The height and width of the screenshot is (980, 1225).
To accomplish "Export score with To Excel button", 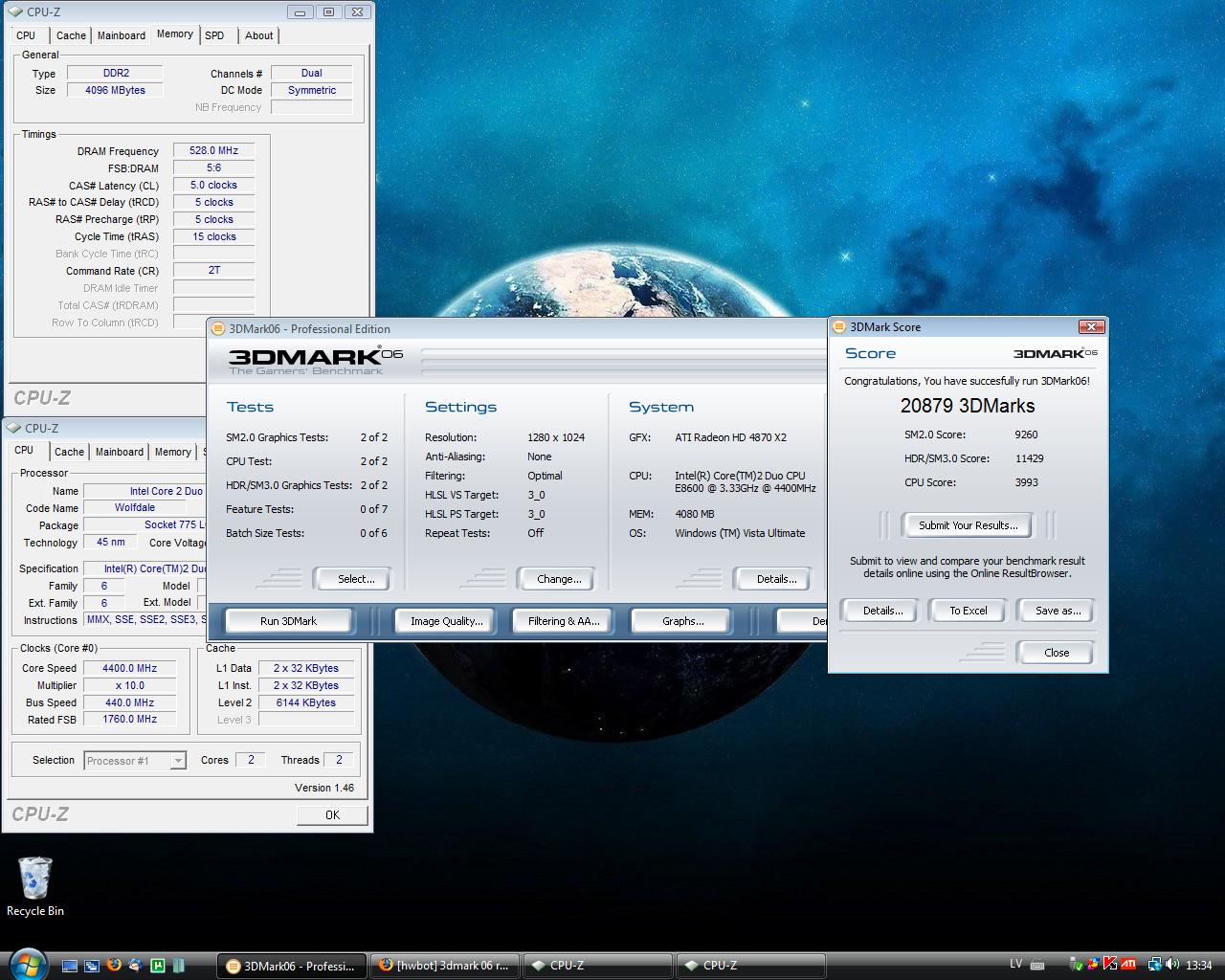I will tap(968, 611).
